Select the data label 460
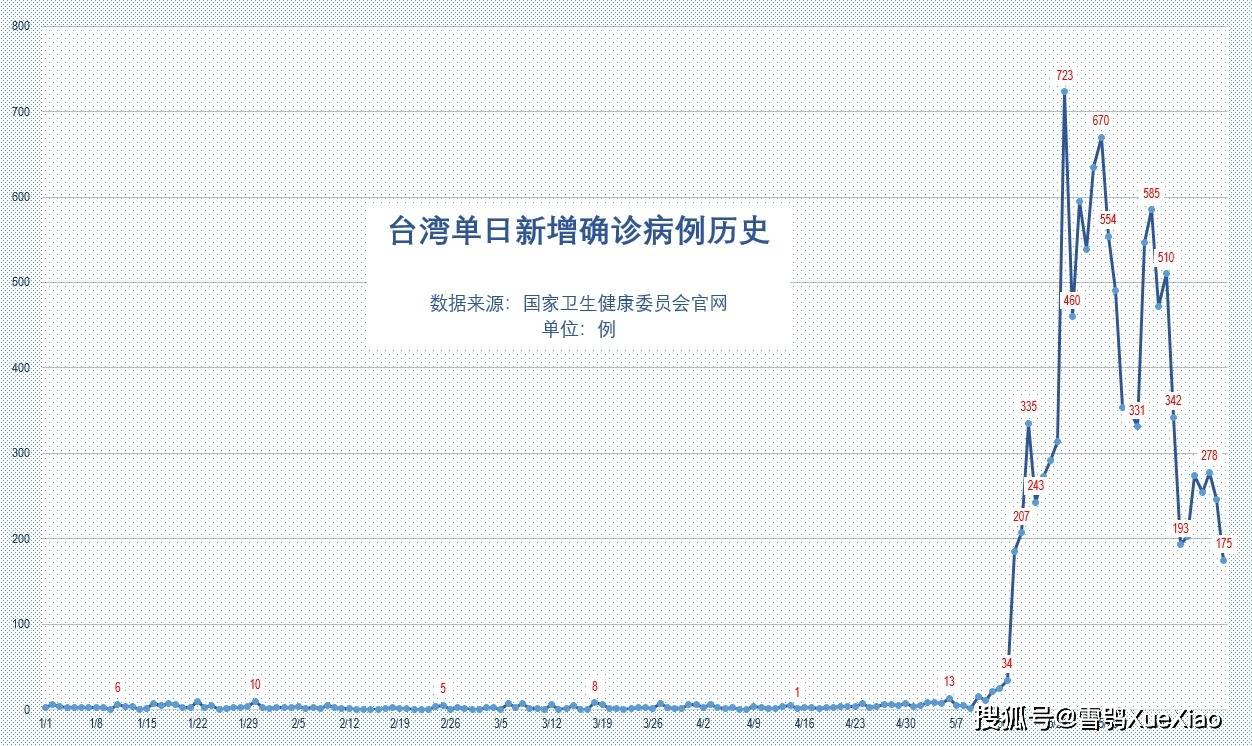This screenshot has height=746, width=1252. 1072,300
